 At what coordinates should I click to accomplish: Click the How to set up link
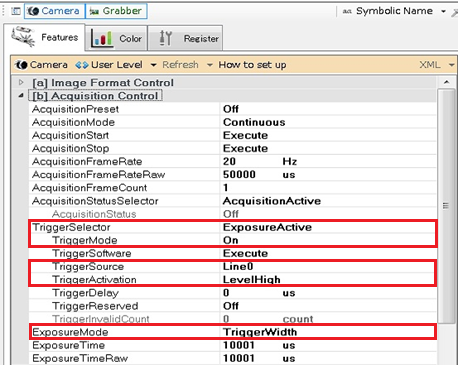pos(252,65)
